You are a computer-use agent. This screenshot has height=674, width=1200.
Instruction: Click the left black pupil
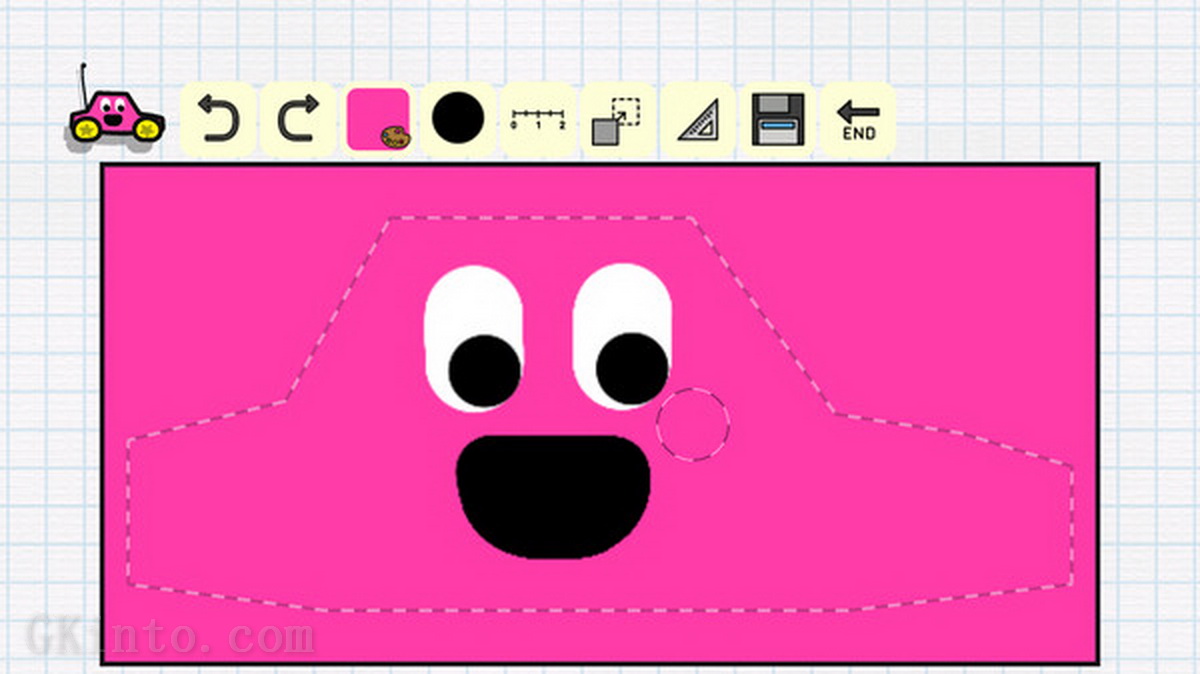pyautogui.click(x=485, y=371)
